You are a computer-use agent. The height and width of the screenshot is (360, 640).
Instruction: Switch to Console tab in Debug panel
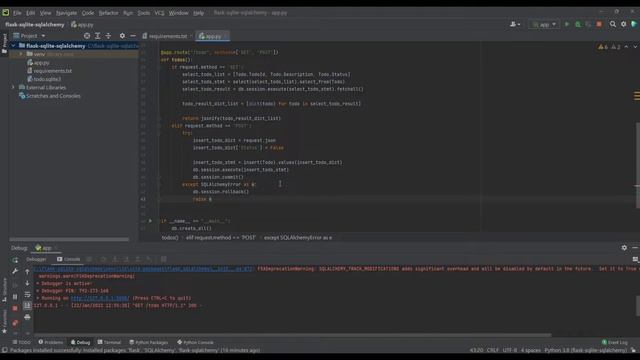[69, 259]
